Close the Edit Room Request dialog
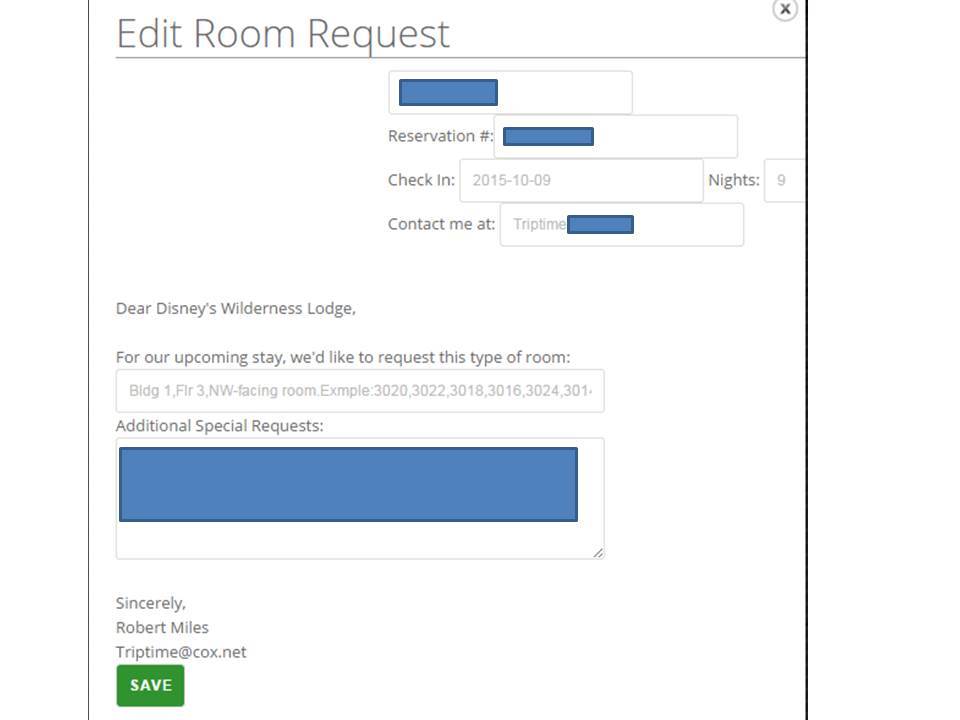The image size is (960, 720). pyautogui.click(x=785, y=9)
